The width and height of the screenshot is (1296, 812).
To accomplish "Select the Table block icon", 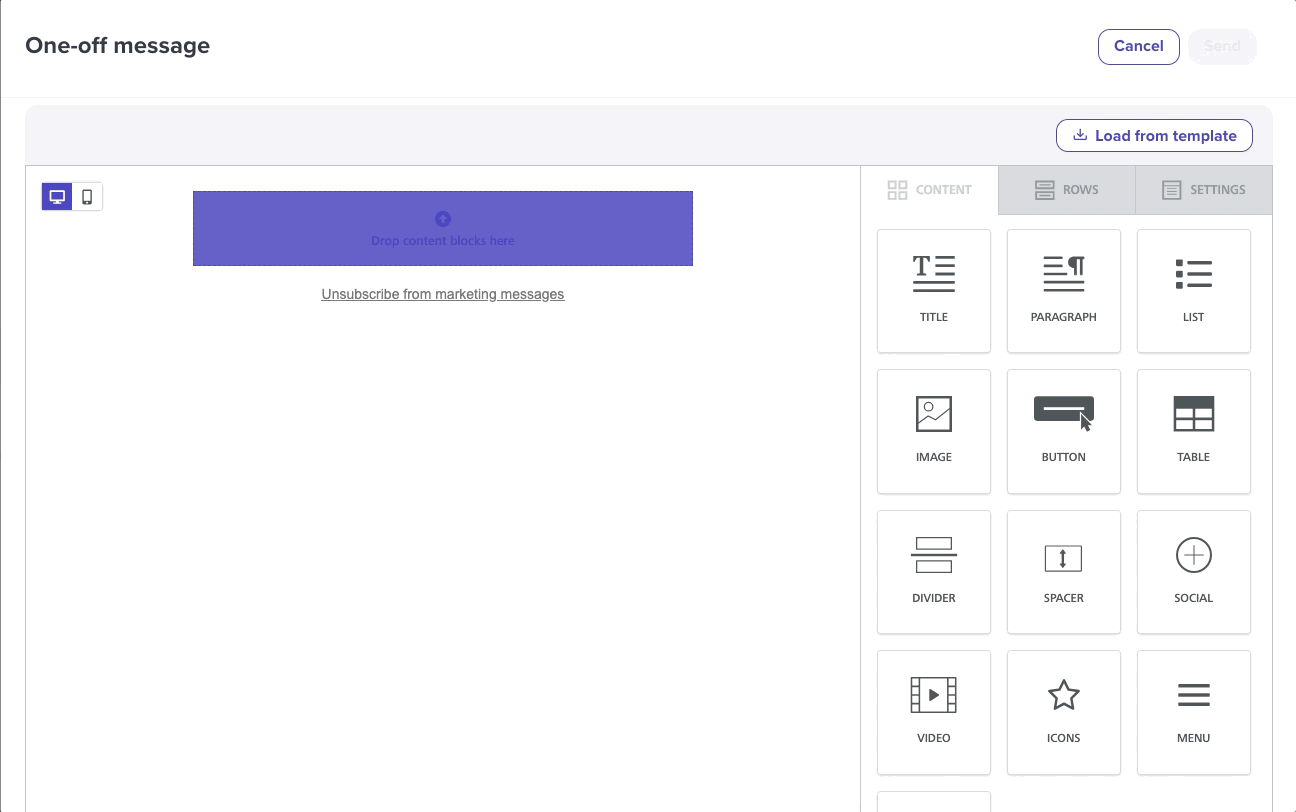I will pos(1193,431).
